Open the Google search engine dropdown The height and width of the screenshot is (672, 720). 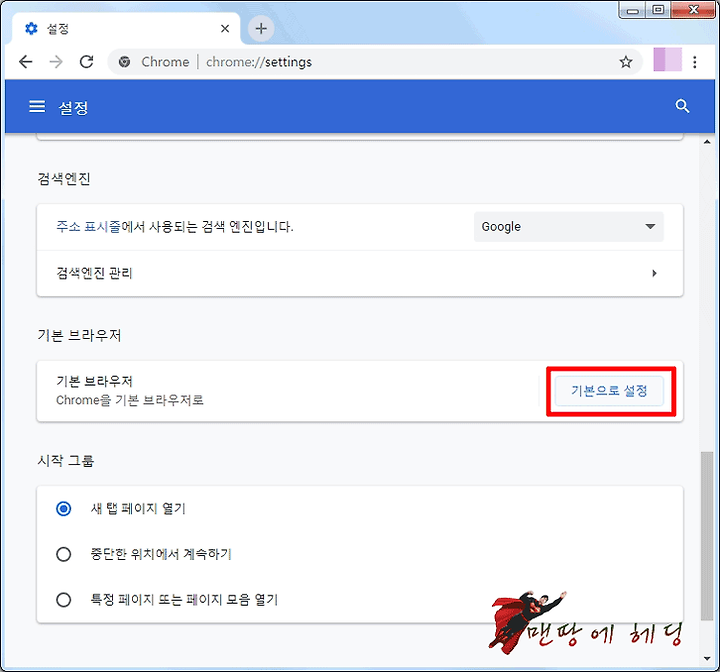coord(568,226)
